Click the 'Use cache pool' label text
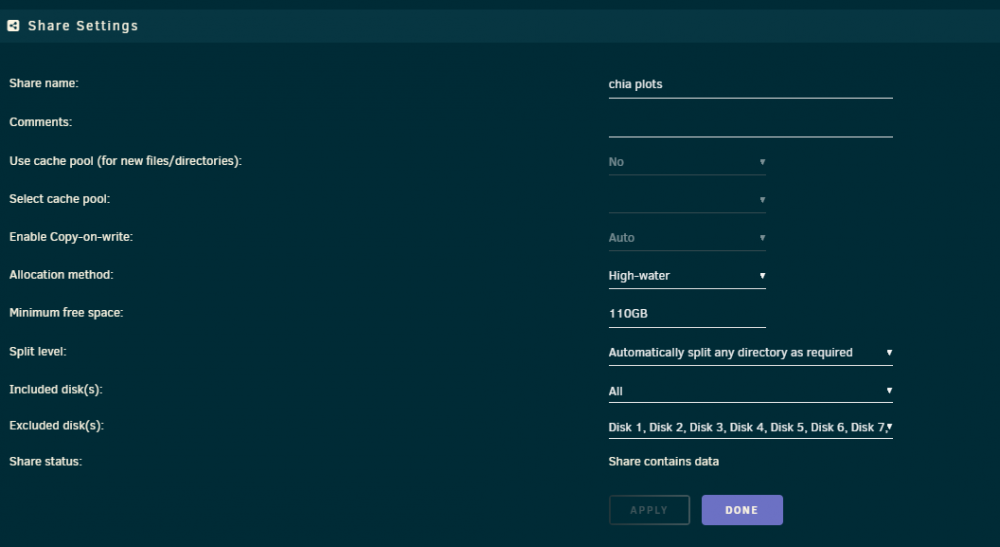This screenshot has width=1000, height=547. pyautogui.click(x=126, y=161)
